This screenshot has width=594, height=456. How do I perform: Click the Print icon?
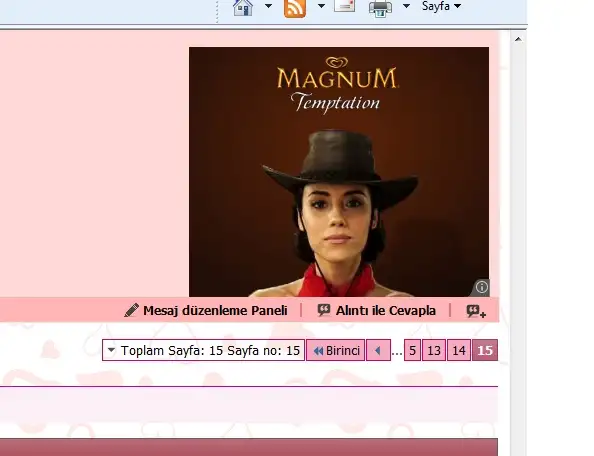coord(380,8)
